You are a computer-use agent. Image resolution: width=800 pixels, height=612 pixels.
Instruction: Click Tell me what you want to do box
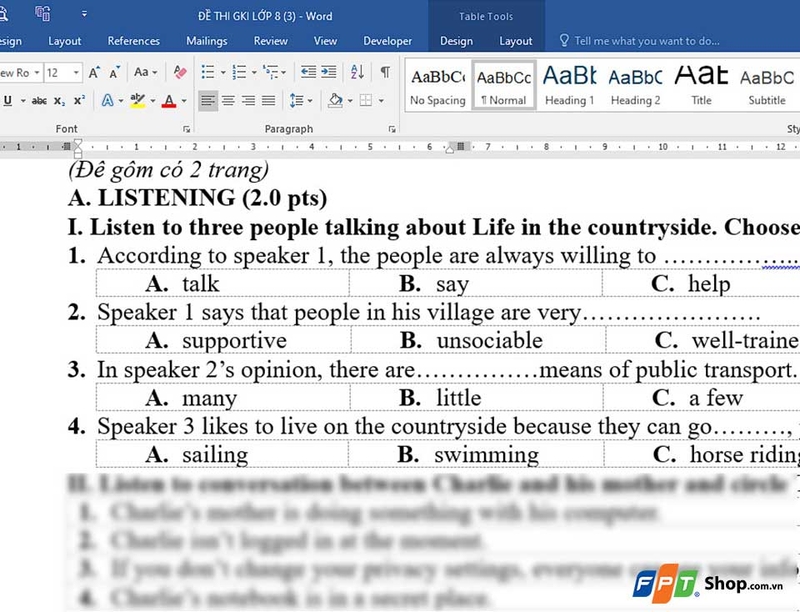640,41
